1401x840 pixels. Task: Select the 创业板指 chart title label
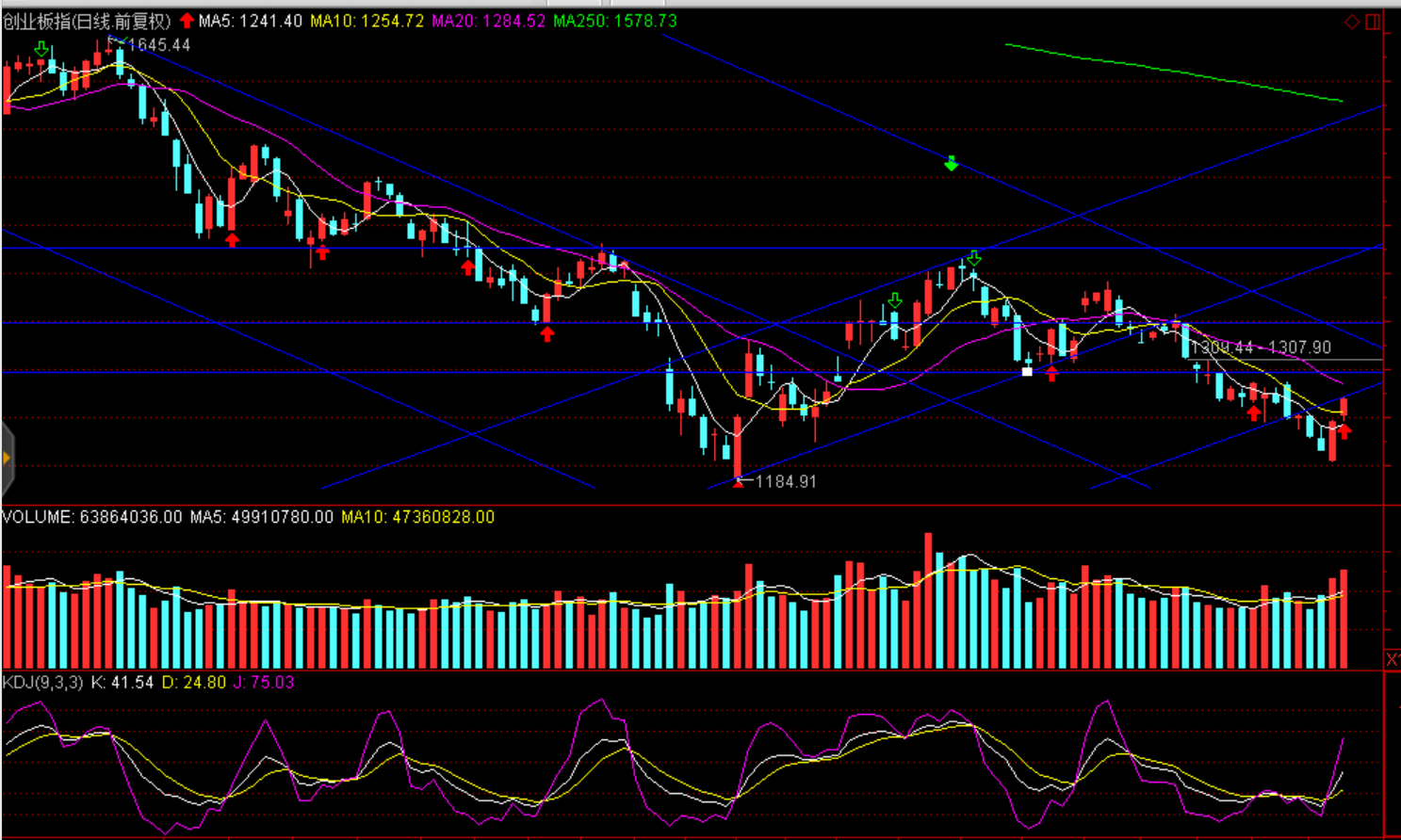coord(87,21)
